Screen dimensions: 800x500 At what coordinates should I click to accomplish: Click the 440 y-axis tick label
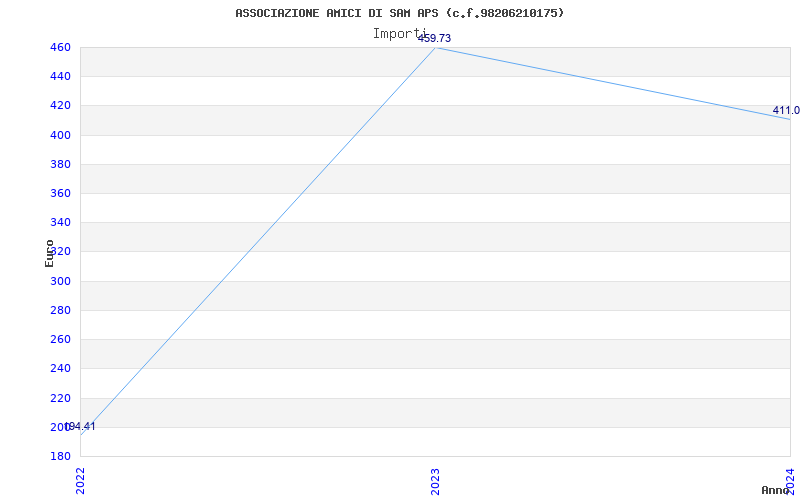(60, 77)
